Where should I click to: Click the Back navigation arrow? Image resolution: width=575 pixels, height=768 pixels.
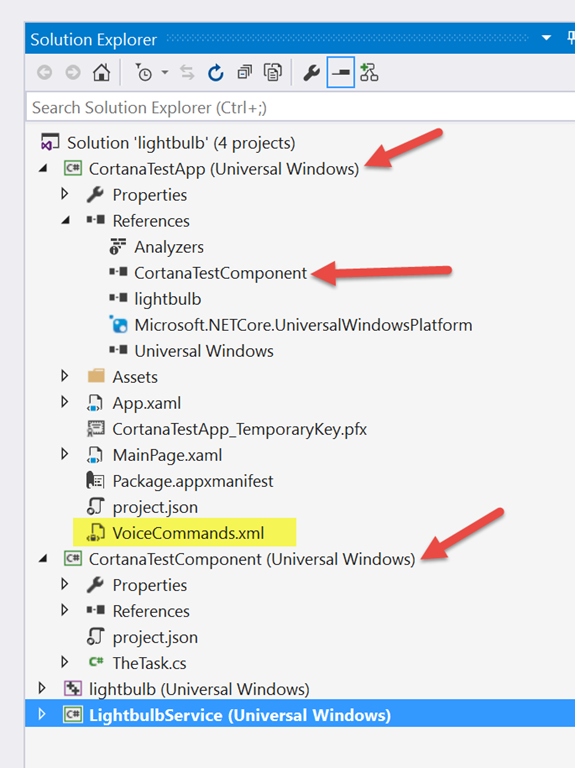pyautogui.click(x=45, y=72)
